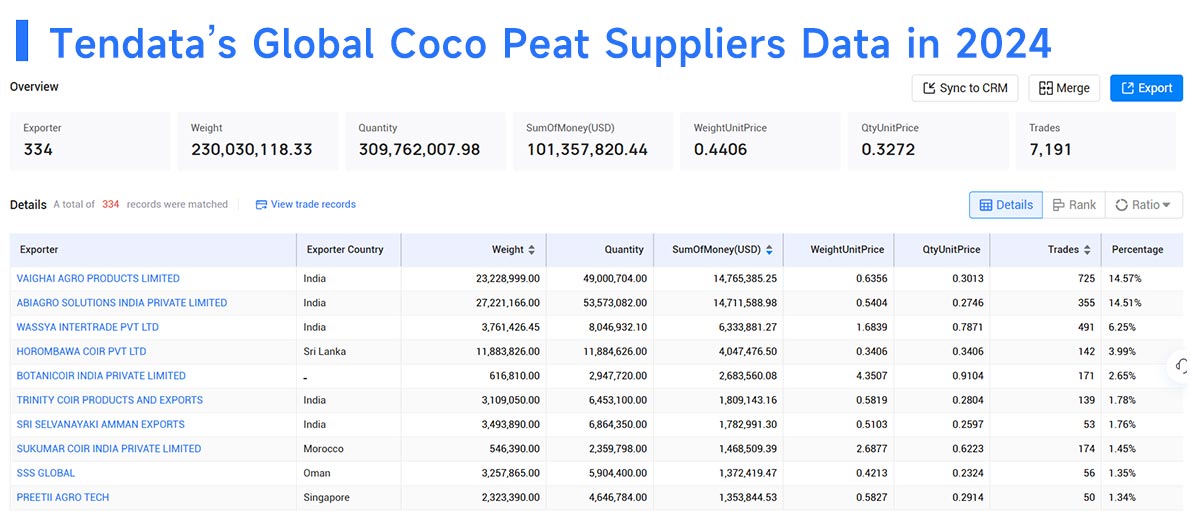Switch to the Rank view tab
1190x518 pixels.
click(x=1074, y=205)
